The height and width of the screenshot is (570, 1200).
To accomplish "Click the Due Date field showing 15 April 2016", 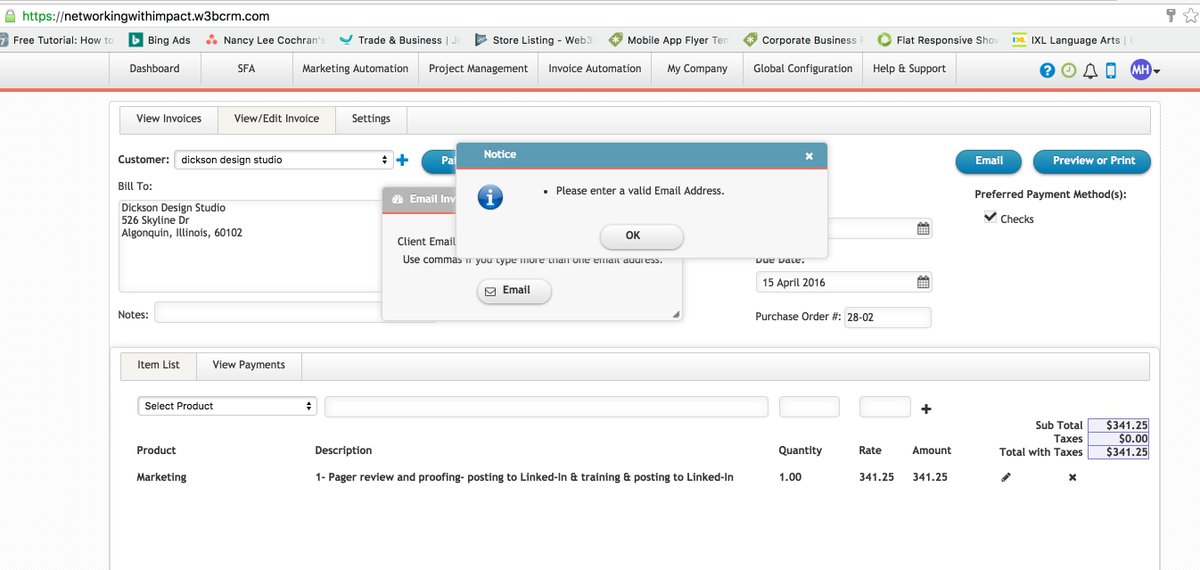I will (x=844, y=282).
